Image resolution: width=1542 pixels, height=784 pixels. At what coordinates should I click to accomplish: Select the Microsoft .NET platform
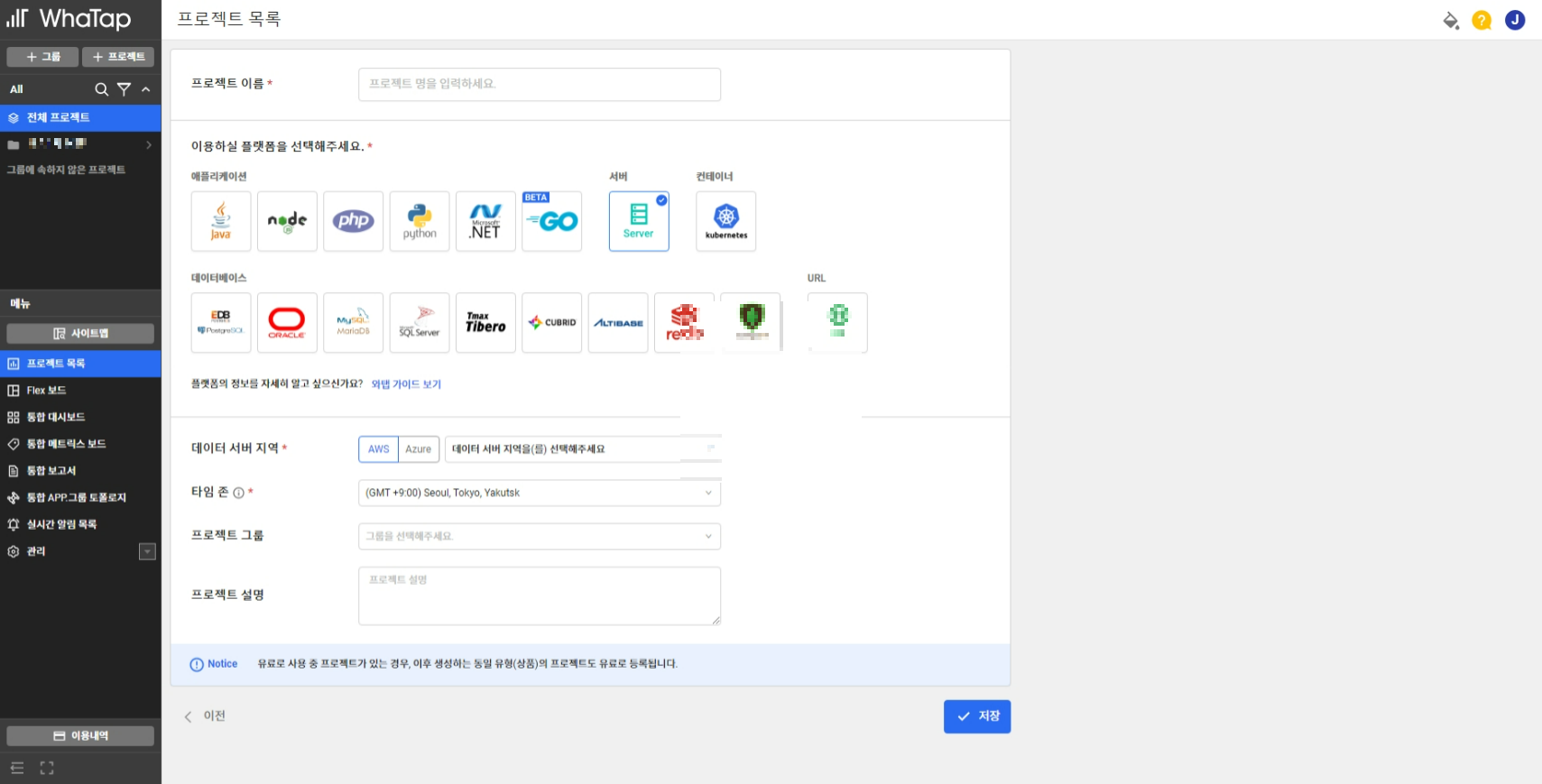tap(485, 221)
